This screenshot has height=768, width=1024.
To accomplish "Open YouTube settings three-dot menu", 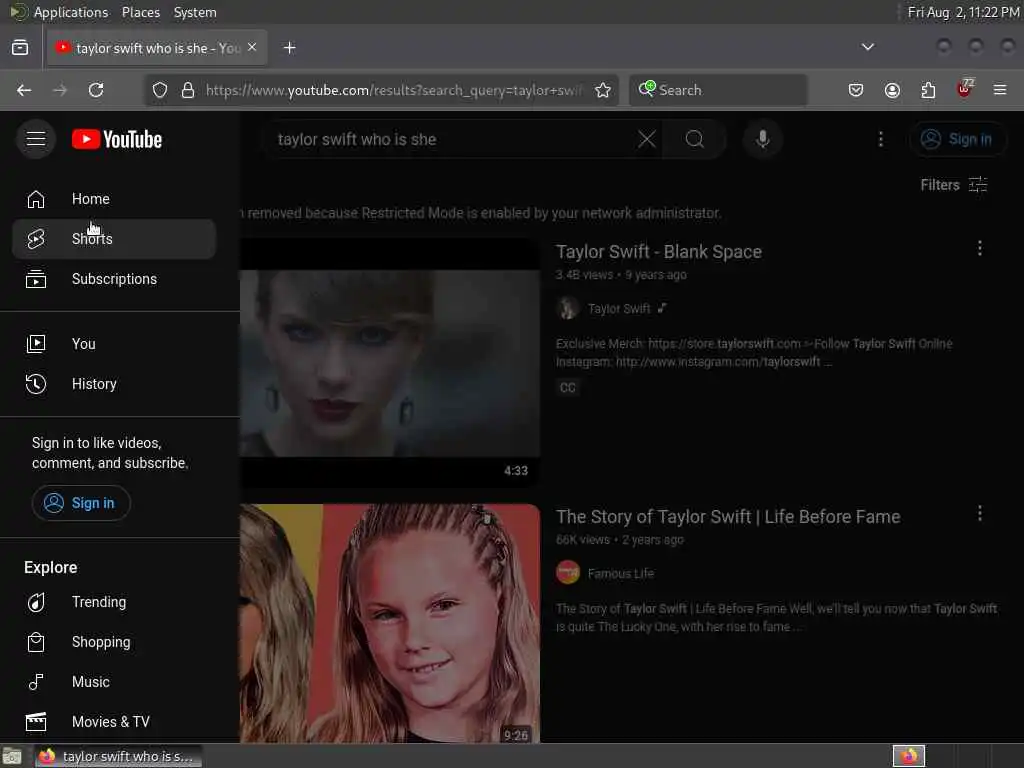I will click(880, 139).
